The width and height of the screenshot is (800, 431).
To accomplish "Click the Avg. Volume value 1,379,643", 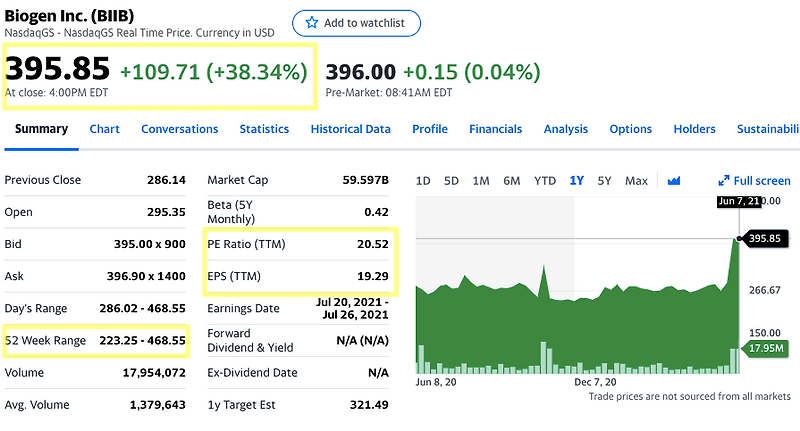I will (158, 405).
